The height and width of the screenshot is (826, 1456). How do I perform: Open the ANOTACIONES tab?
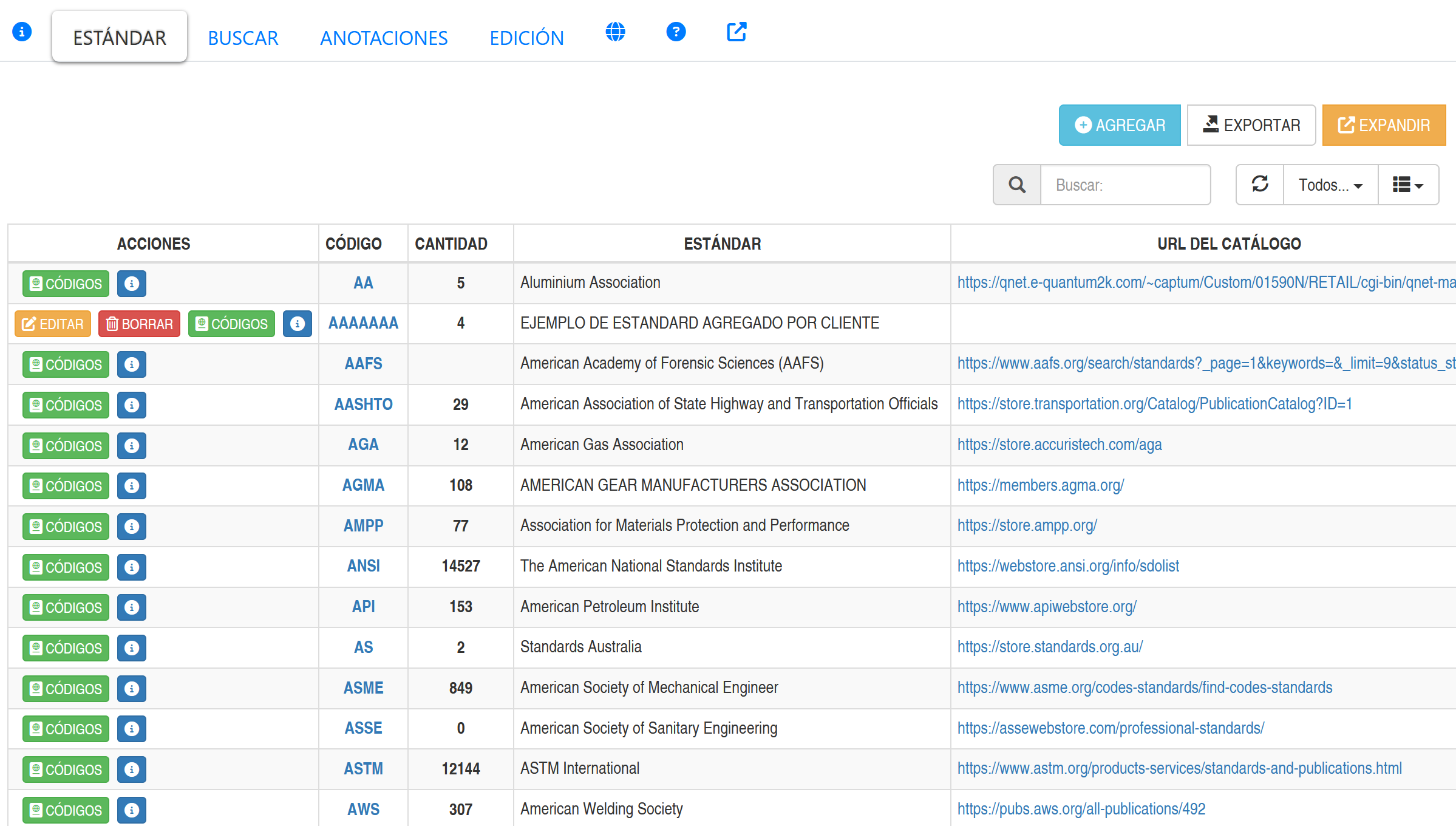click(384, 38)
